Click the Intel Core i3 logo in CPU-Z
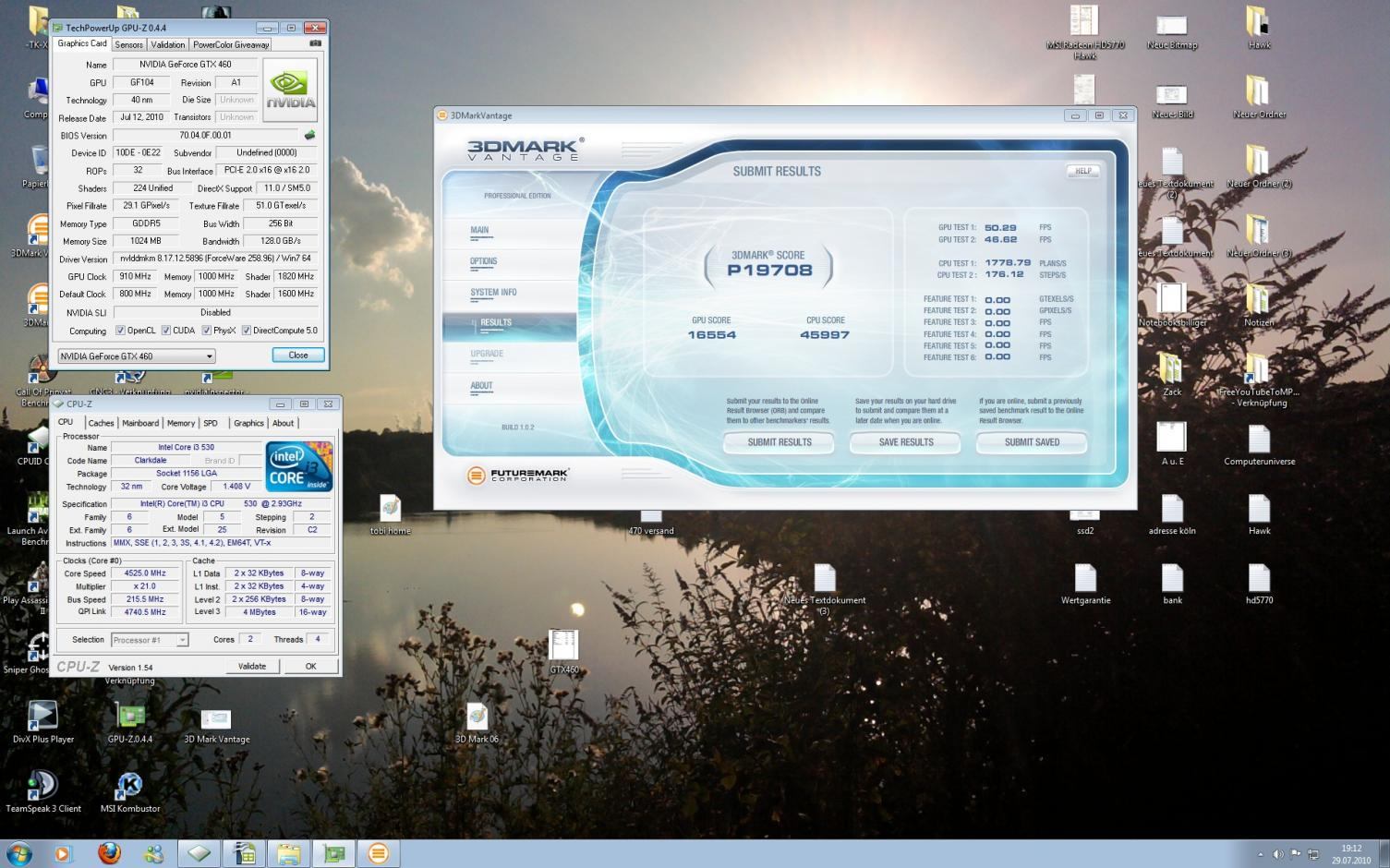The image size is (1390, 868). pos(299,466)
